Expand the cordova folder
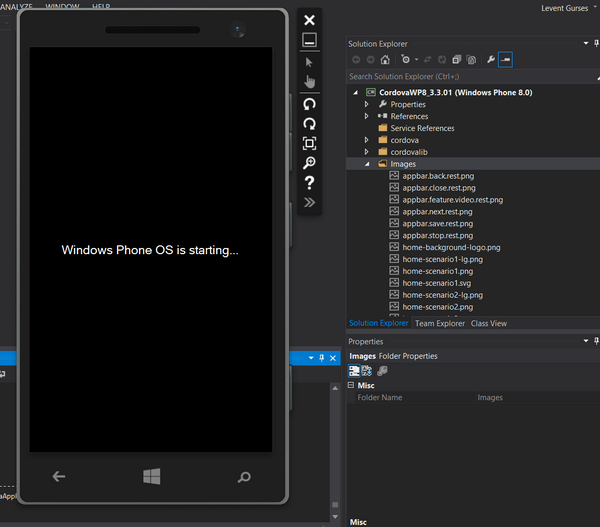This screenshot has height=527, width=600. click(366, 140)
